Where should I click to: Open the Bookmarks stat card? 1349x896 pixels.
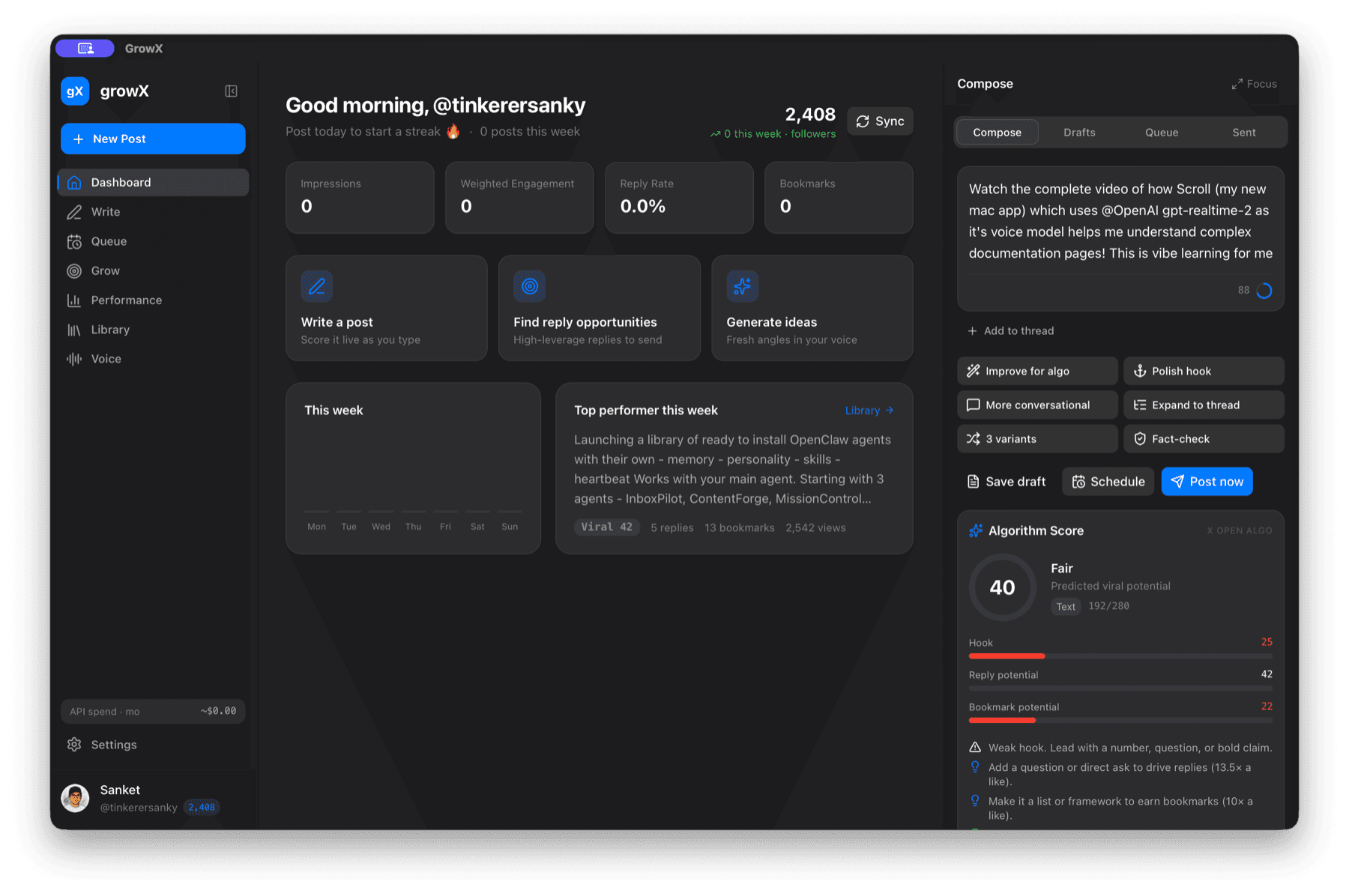[839, 198]
